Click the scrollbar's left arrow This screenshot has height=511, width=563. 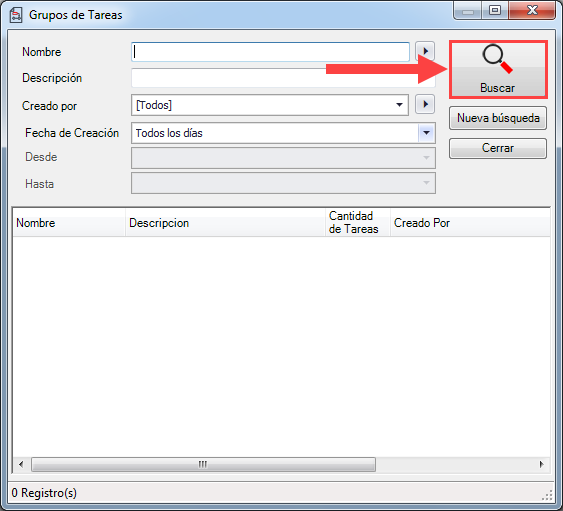click(21, 464)
